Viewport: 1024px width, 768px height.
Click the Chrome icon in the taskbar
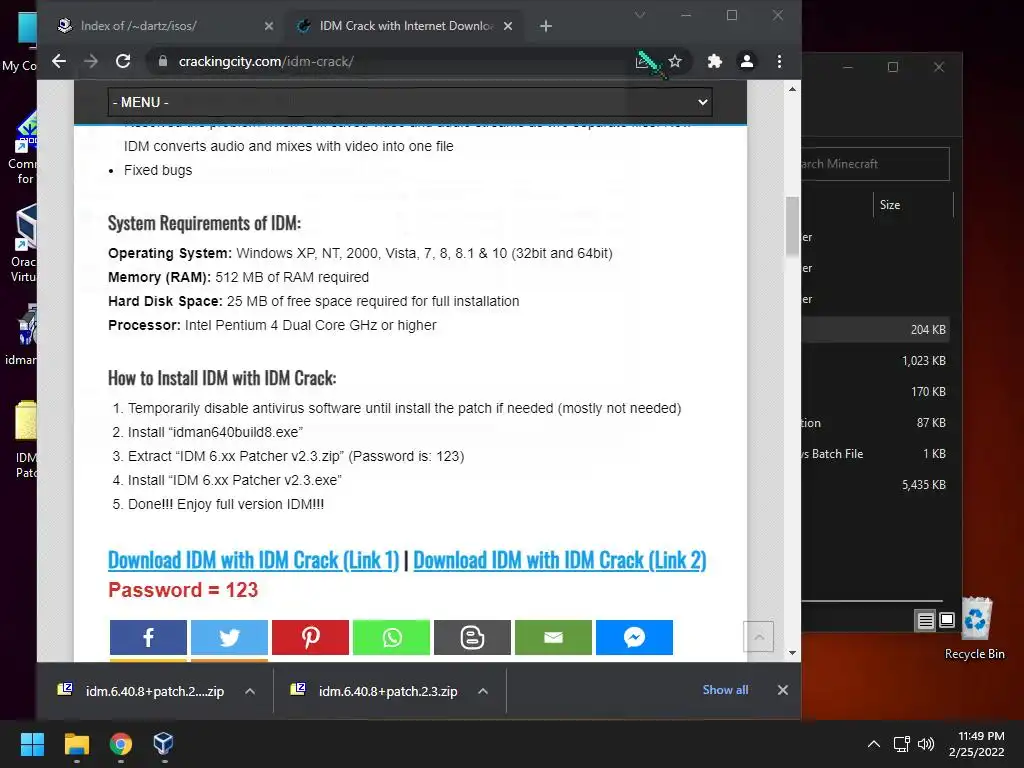[x=120, y=744]
